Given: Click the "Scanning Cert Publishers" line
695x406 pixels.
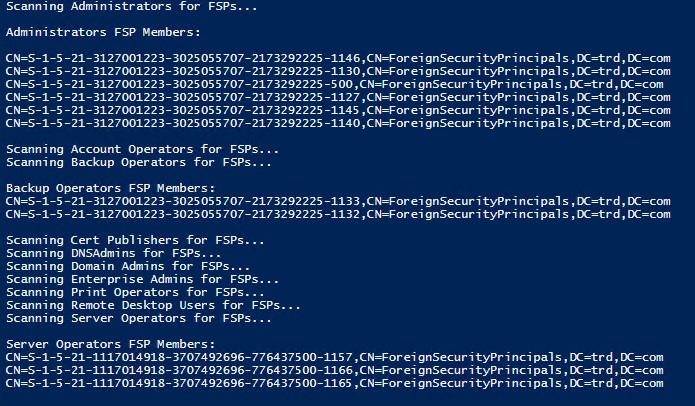Looking at the screenshot, I should click(x=135, y=240).
